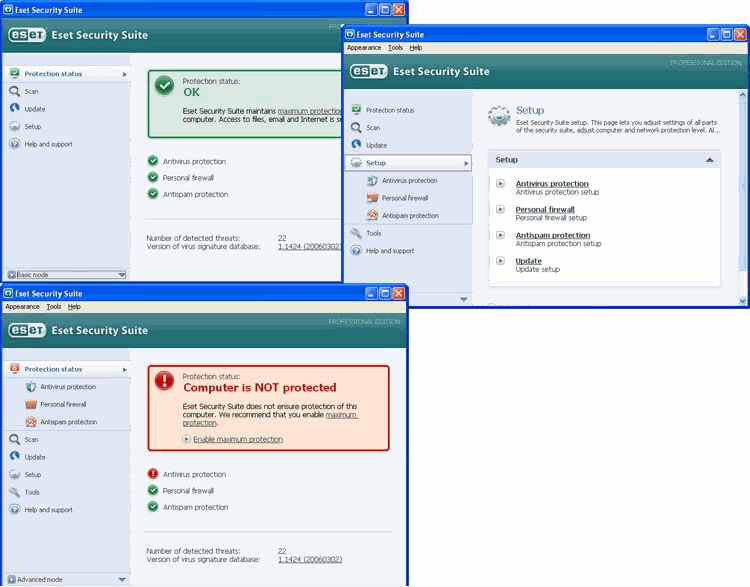
Task: Click the Antivirus protection shield icon under Setup
Action: [373, 181]
